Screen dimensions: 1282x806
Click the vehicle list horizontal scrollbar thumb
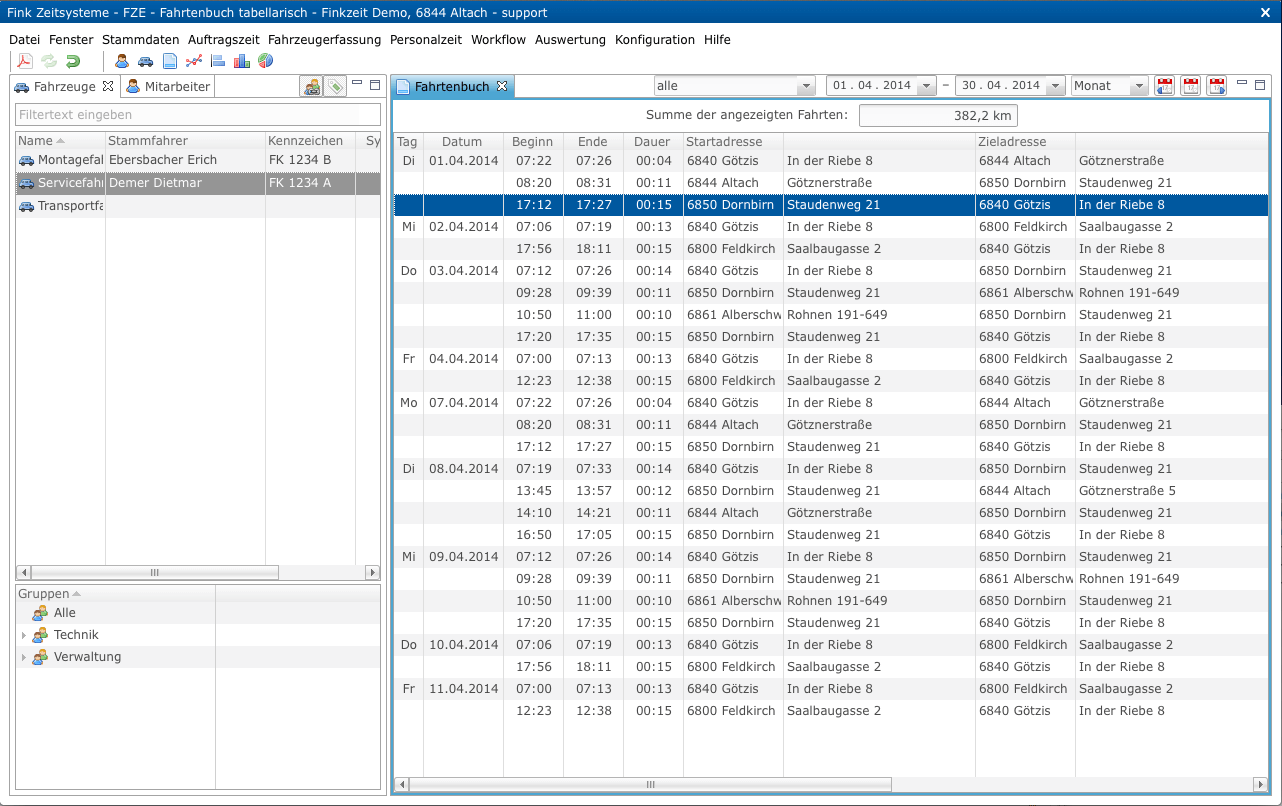coord(155,573)
